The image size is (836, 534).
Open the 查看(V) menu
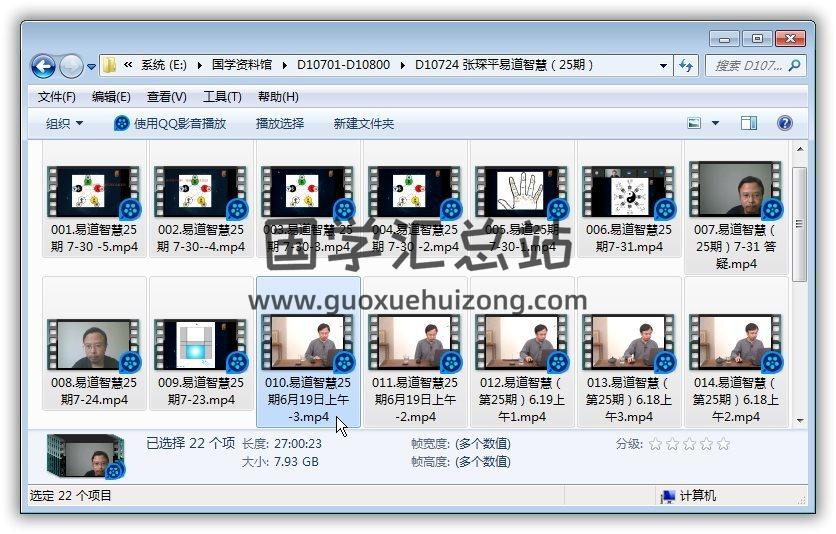pyautogui.click(x=167, y=97)
